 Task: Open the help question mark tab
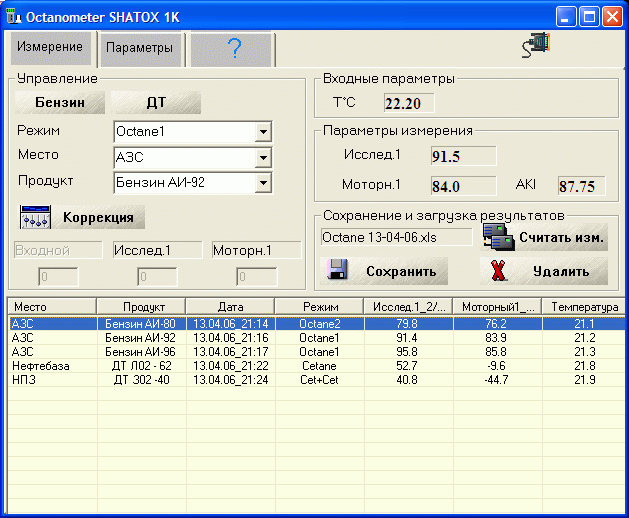tap(233, 49)
